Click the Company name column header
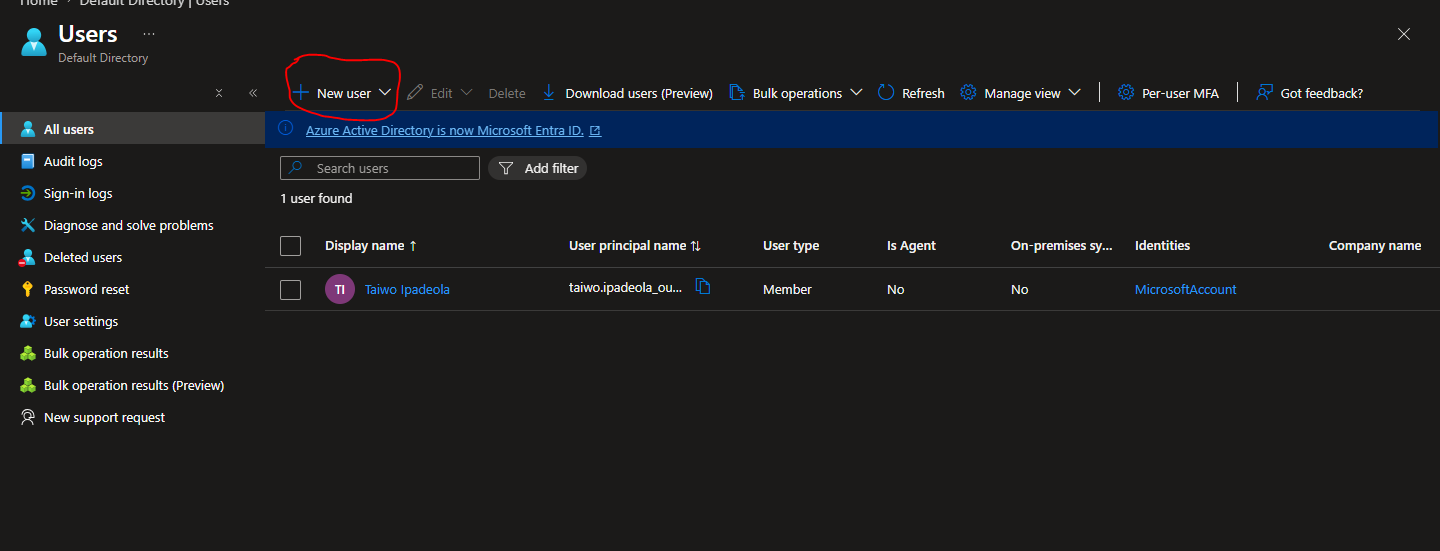The width and height of the screenshot is (1440, 551). 1374,245
